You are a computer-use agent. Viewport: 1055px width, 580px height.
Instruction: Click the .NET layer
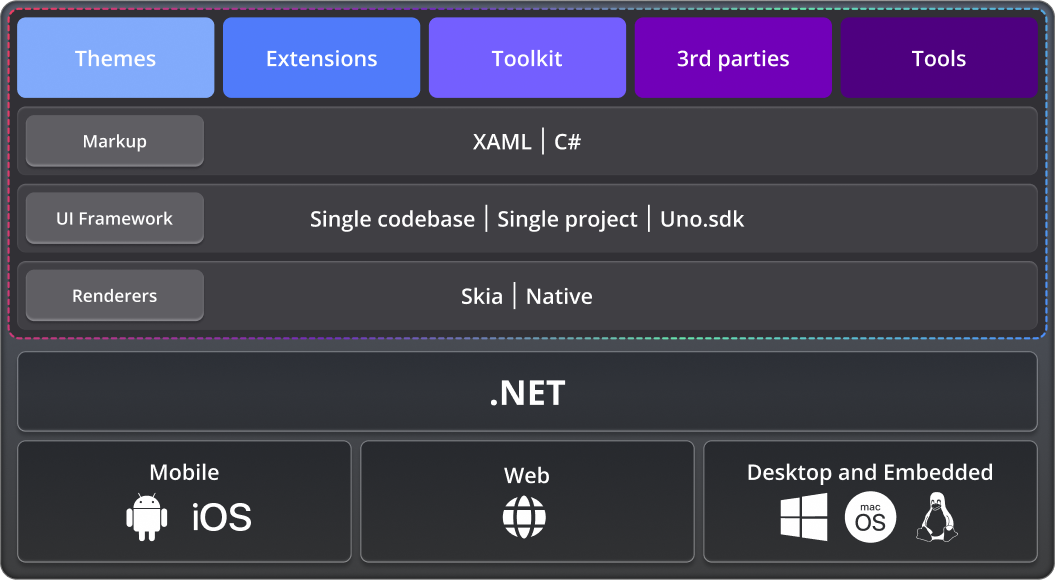(527, 392)
